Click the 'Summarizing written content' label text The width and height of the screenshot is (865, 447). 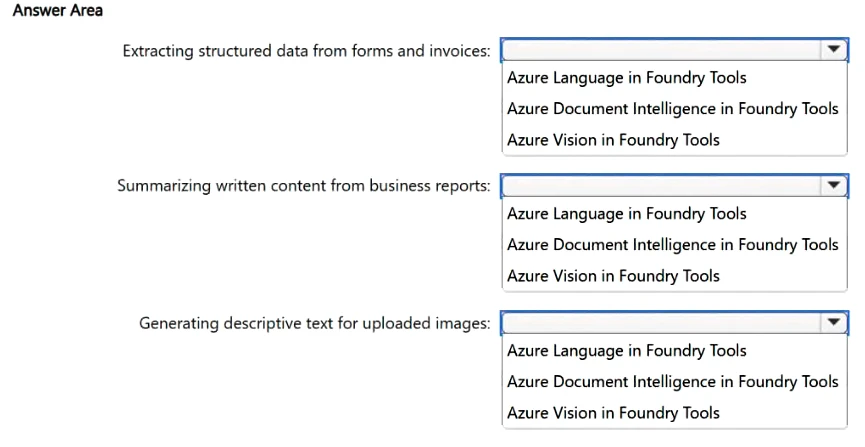[304, 186]
